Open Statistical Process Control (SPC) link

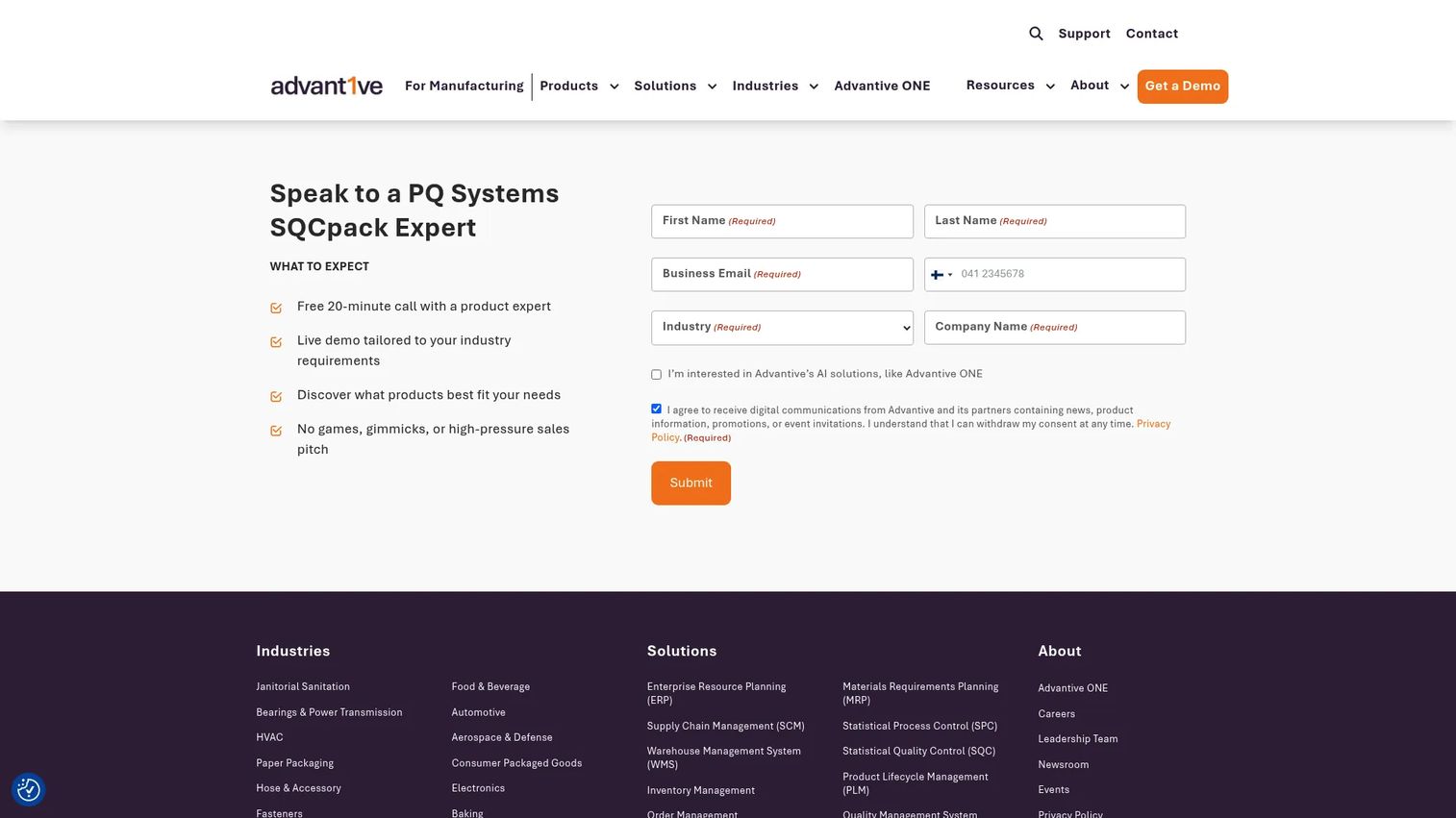(x=919, y=727)
